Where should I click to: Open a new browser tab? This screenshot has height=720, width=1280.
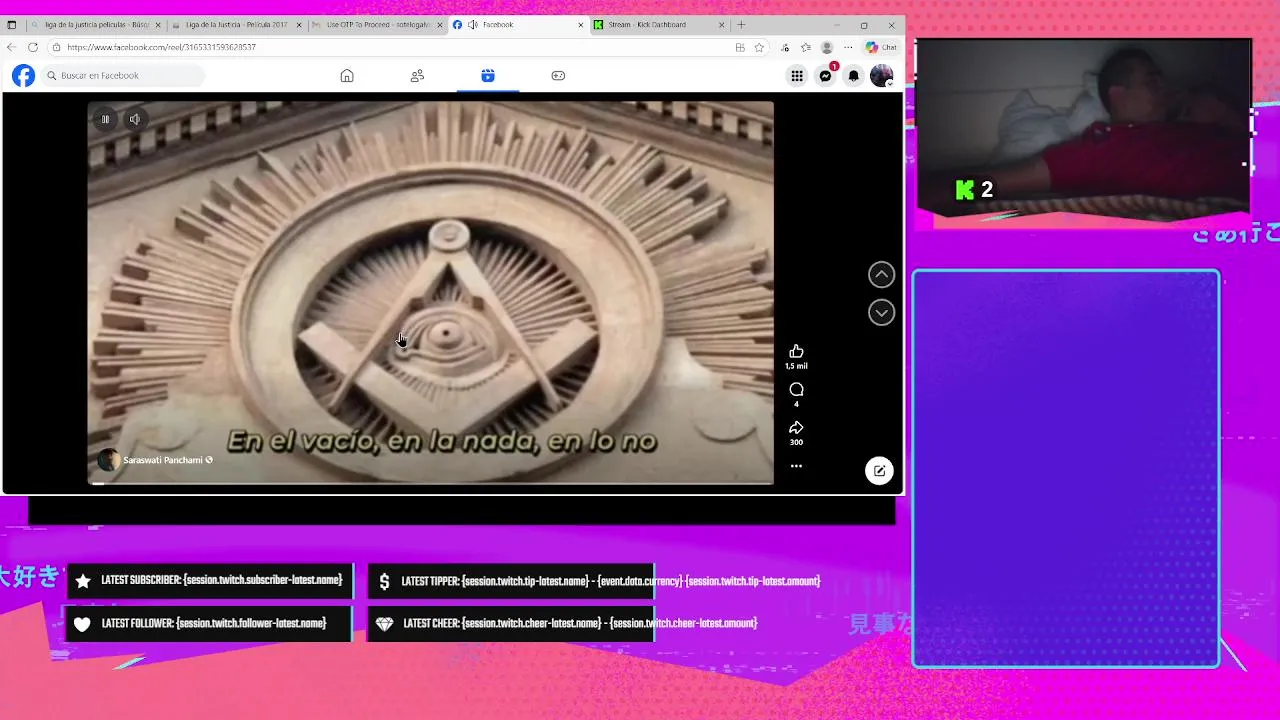click(x=741, y=25)
